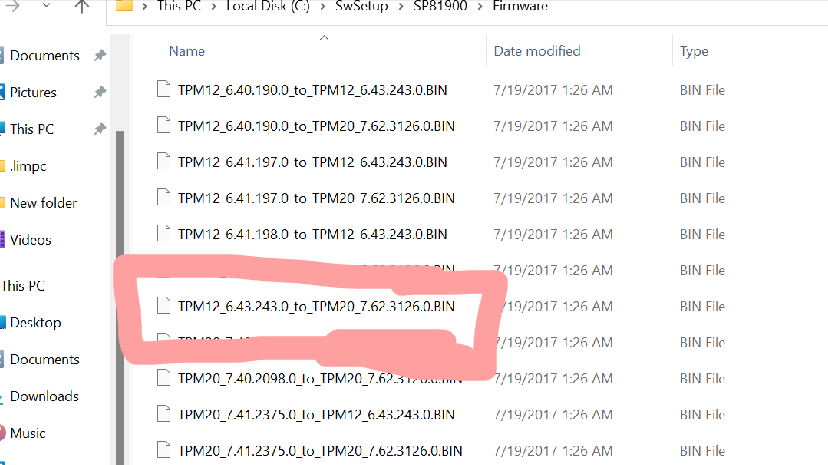828x465 pixels.
Task: Click the folder icon in the address bar
Action: [x=124, y=6]
